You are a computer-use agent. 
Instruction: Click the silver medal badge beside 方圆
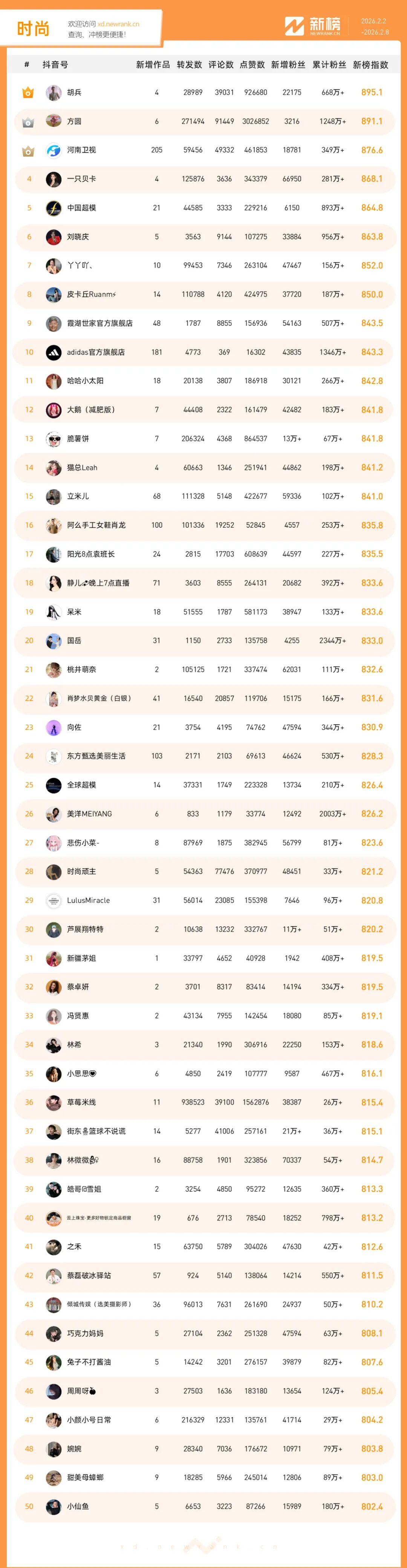point(28,122)
